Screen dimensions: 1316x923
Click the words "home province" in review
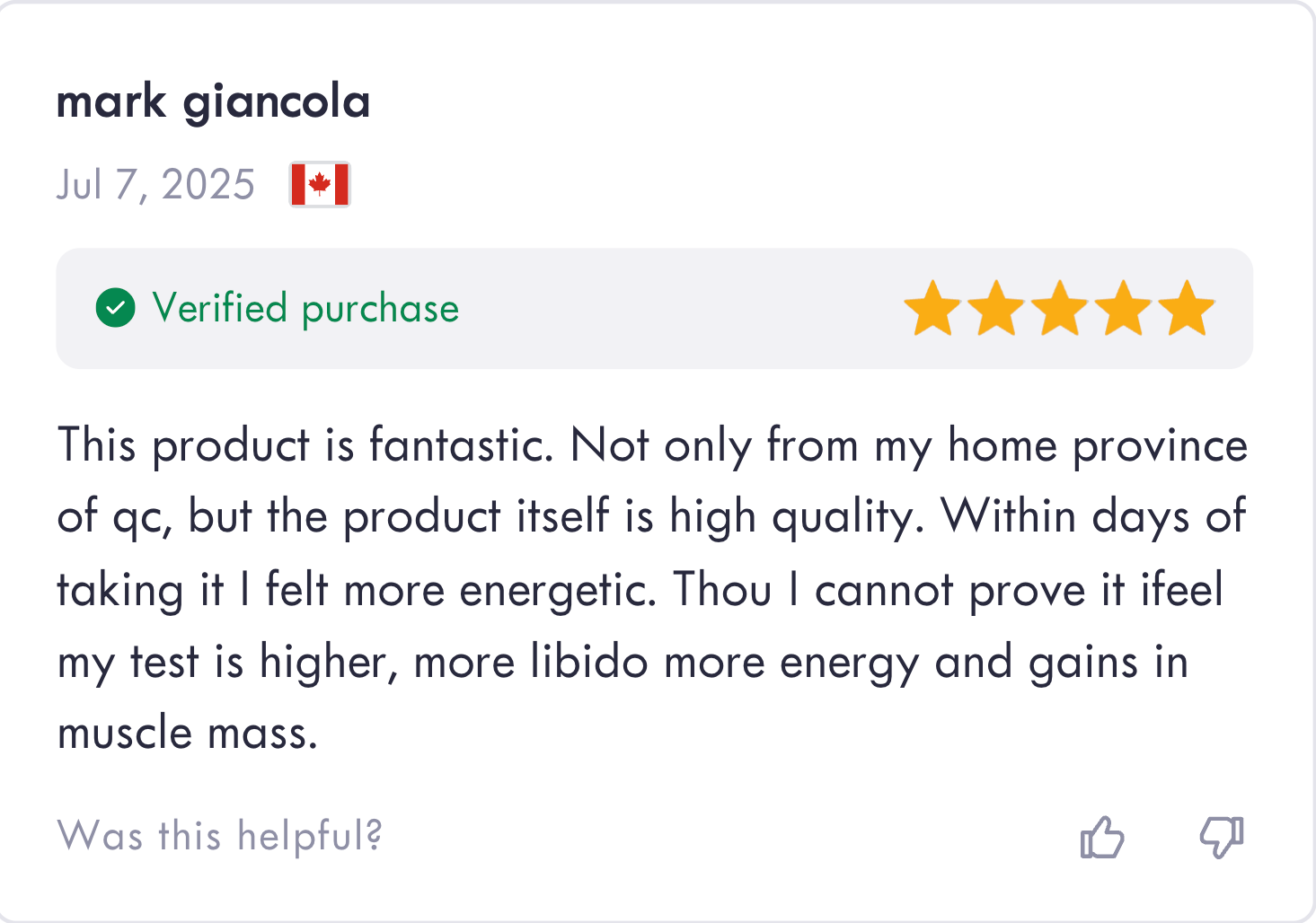point(1098,445)
